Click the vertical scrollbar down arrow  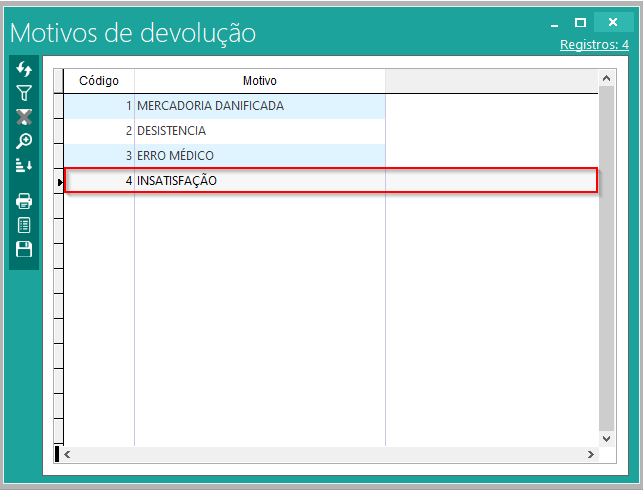tap(605, 437)
